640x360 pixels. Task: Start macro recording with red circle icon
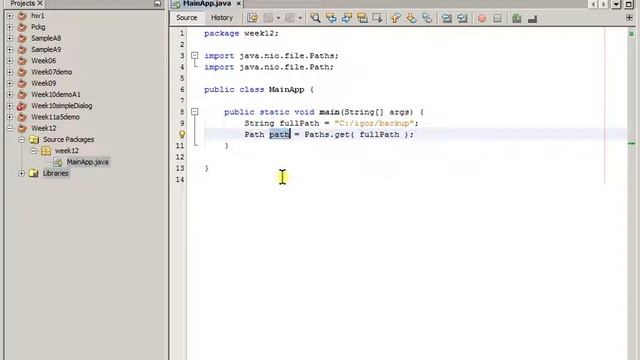coord(482,18)
